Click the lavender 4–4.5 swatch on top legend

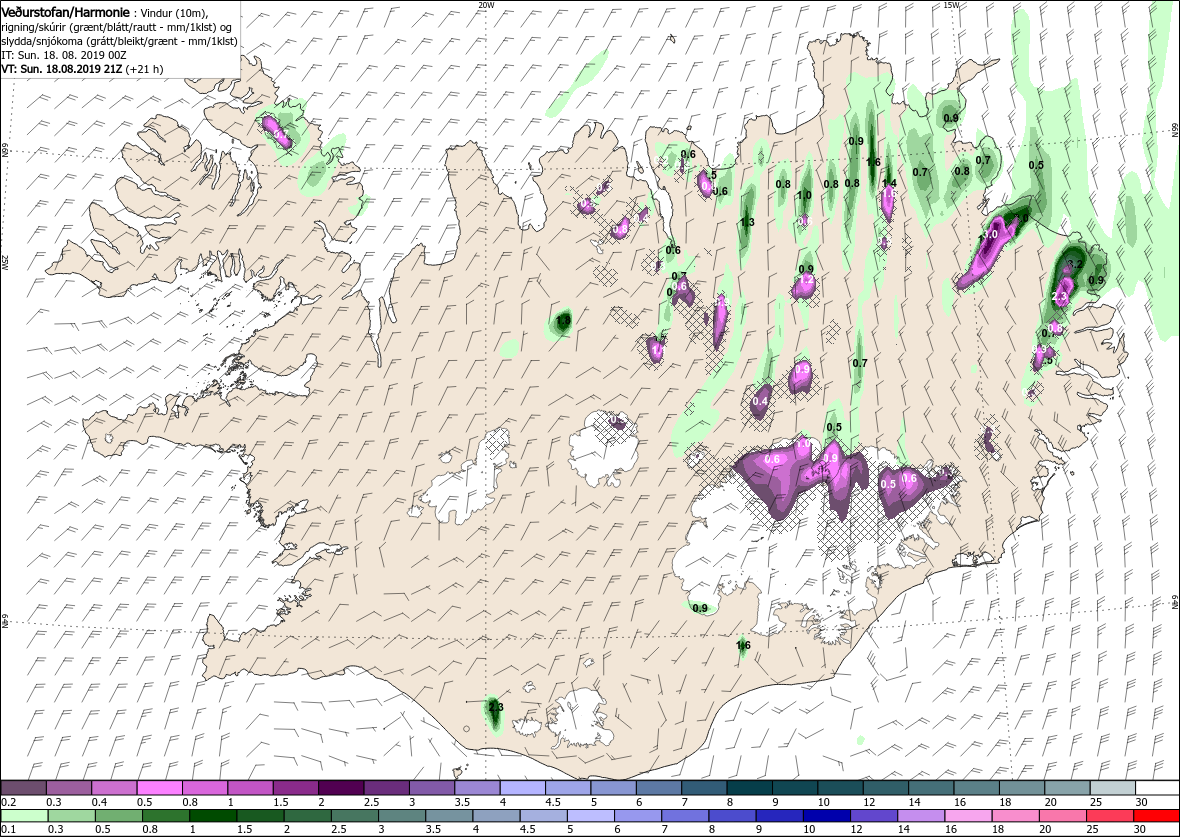point(522,788)
